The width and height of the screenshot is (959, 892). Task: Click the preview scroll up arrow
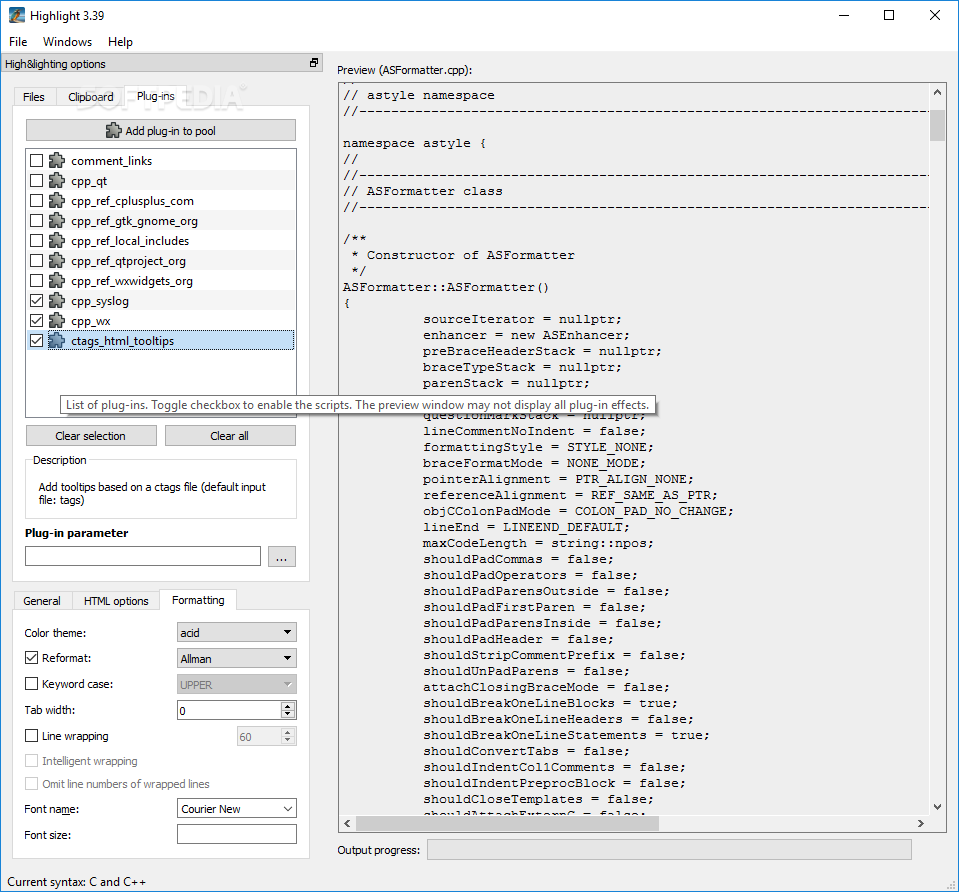[x=937, y=92]
